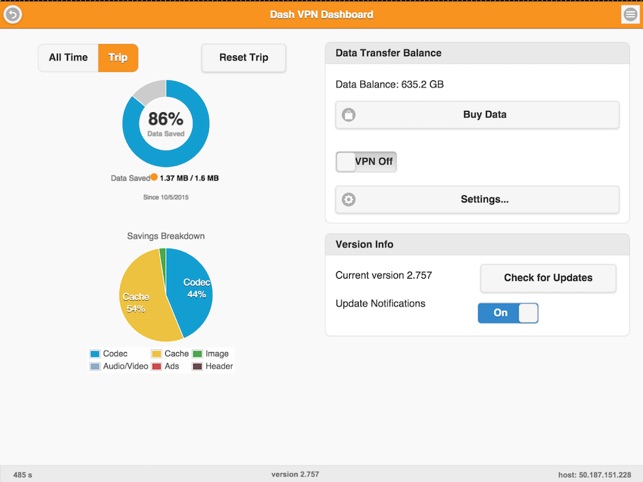Click Check for Updates button

pos(548,278)
